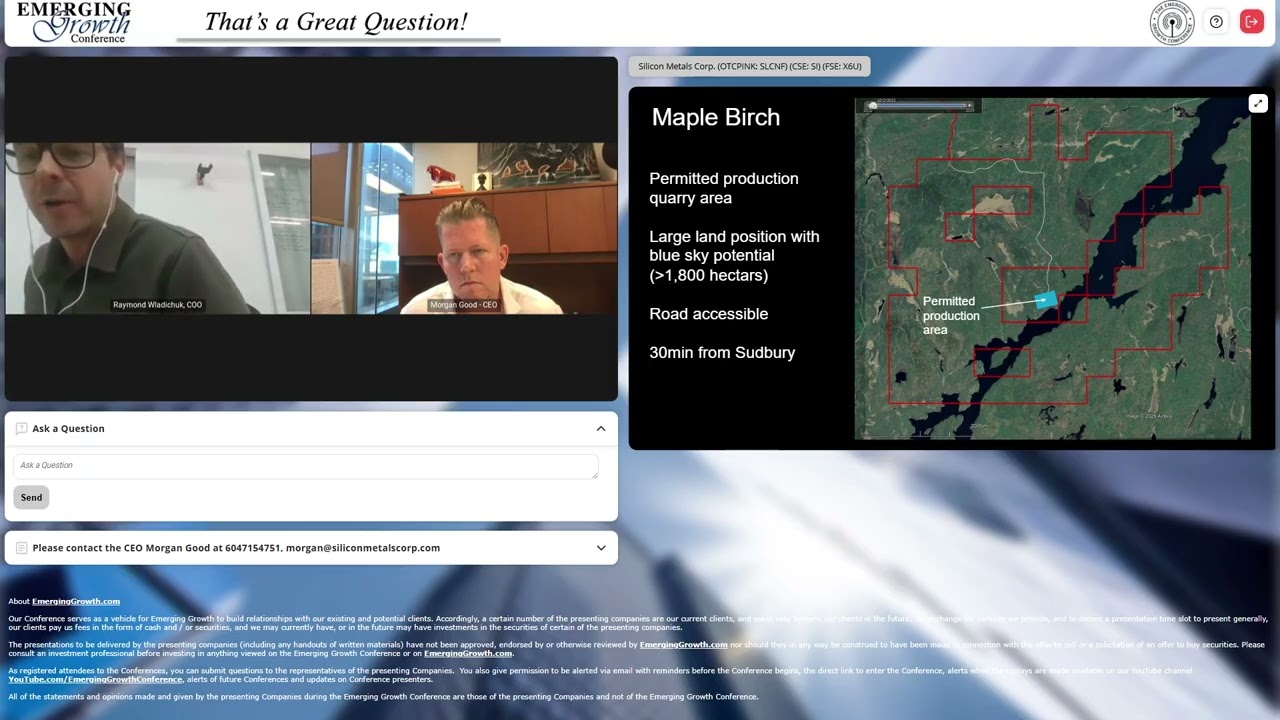Send the typed question
1280x720 pixels.
click(x=31, y=497)
